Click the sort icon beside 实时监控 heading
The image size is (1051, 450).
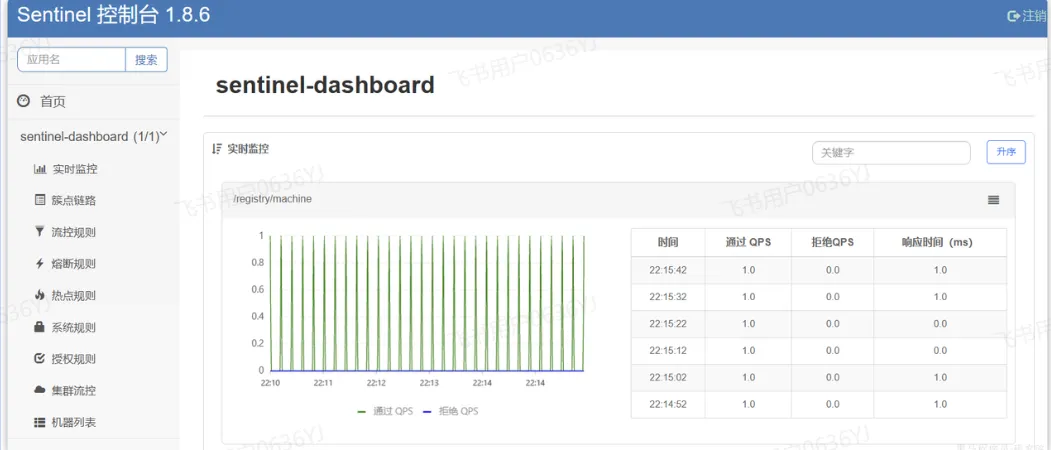click(x=217, y=149)
